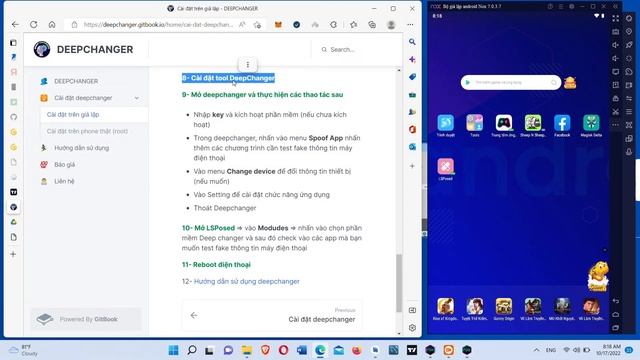640x360 pixels.
Task: Open Edge sidebar shopping tag
Action: 412,77
